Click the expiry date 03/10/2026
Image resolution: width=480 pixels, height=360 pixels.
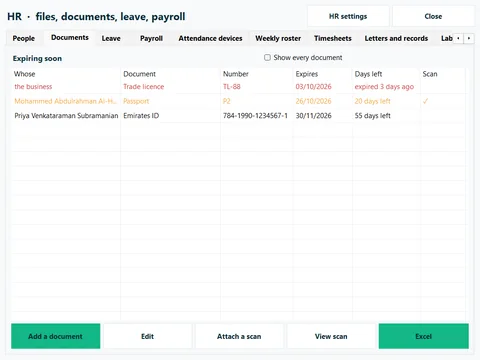[313, 87]
